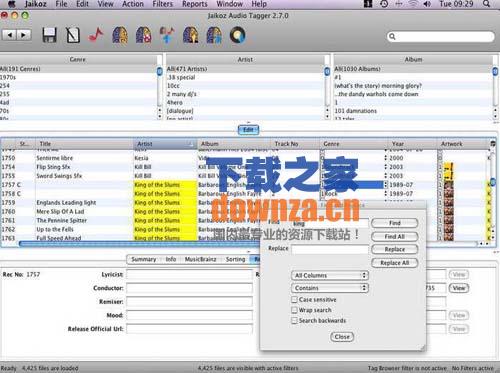Click the Conductor input field
This screenshot has height=373, width=500.
189,288
